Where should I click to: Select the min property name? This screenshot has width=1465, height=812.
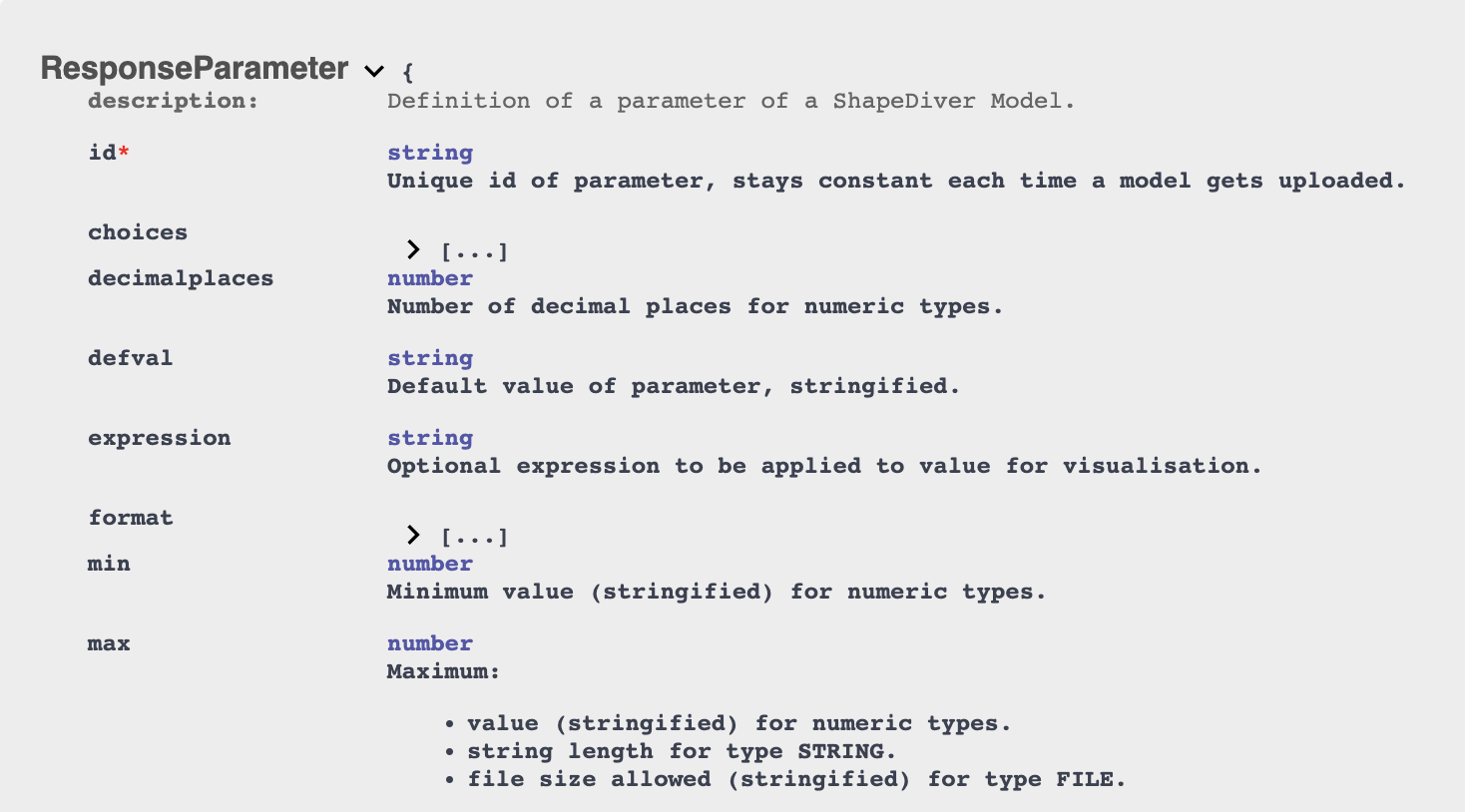click(109, 564)
